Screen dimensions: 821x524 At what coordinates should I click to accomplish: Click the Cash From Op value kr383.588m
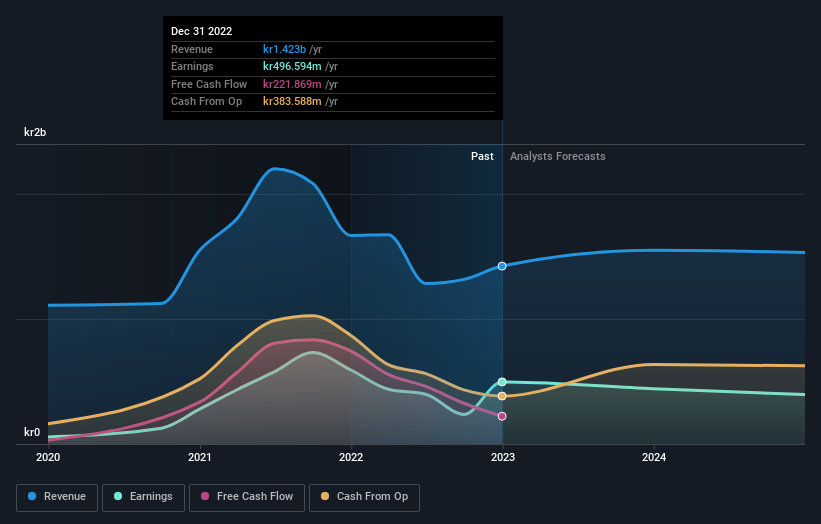tap(292, 102)
